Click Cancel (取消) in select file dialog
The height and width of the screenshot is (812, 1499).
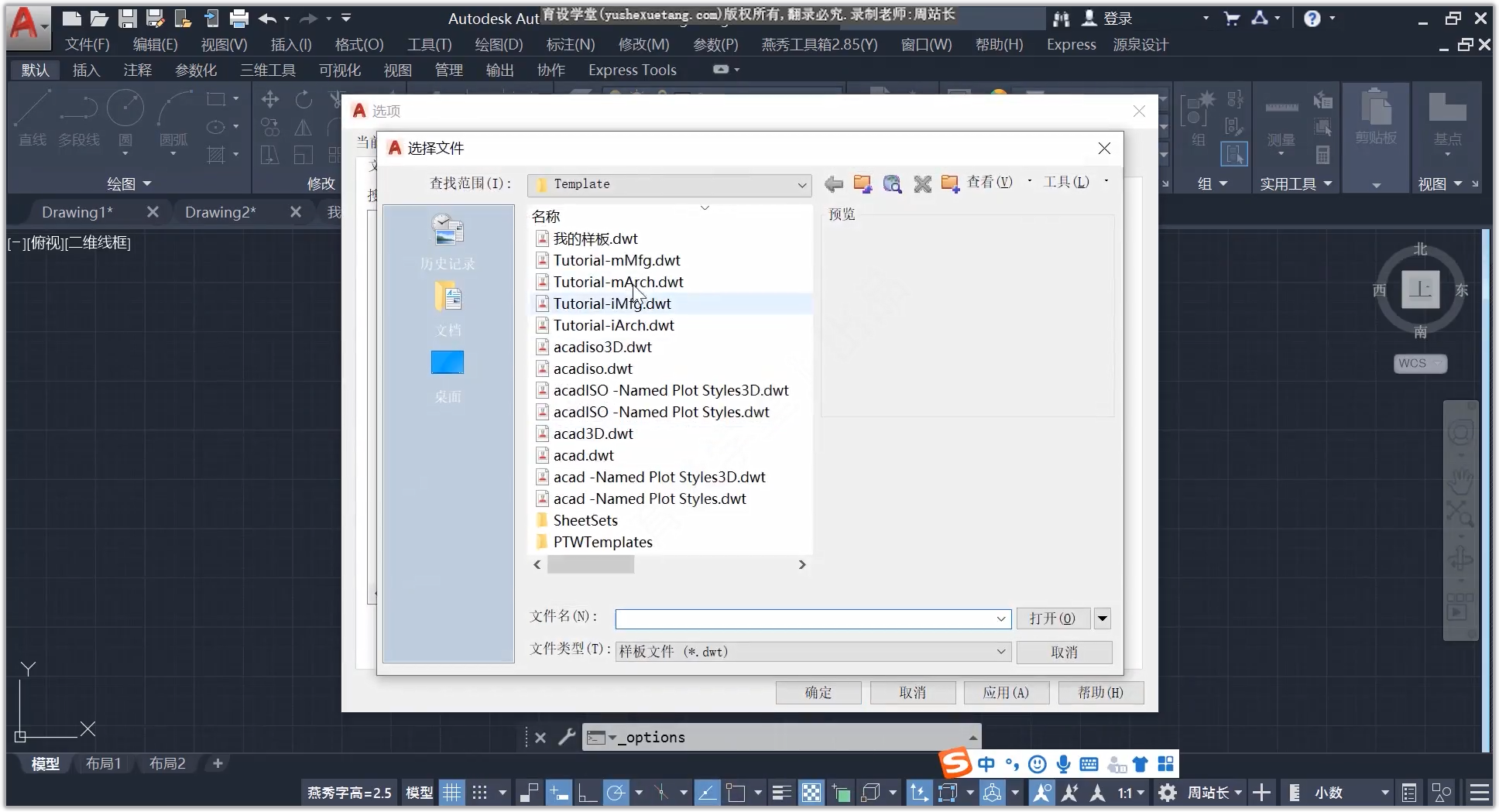(1065, 653)
